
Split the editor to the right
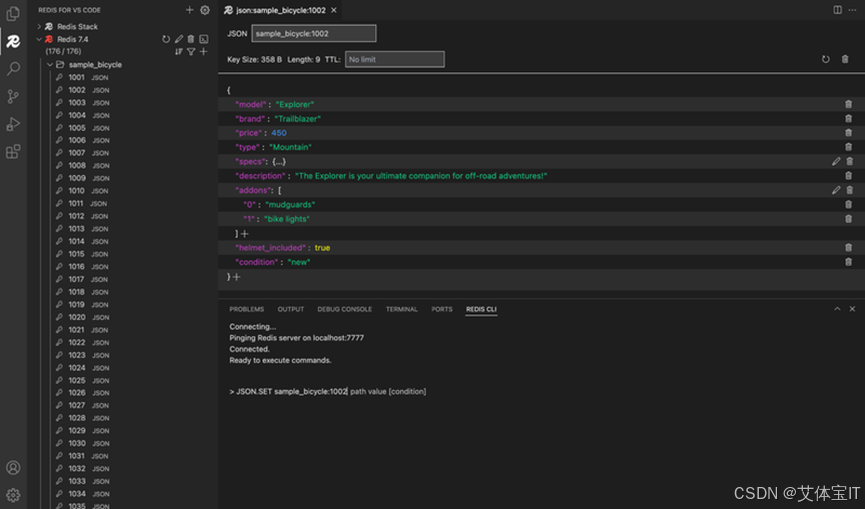(x=837, y=10)
